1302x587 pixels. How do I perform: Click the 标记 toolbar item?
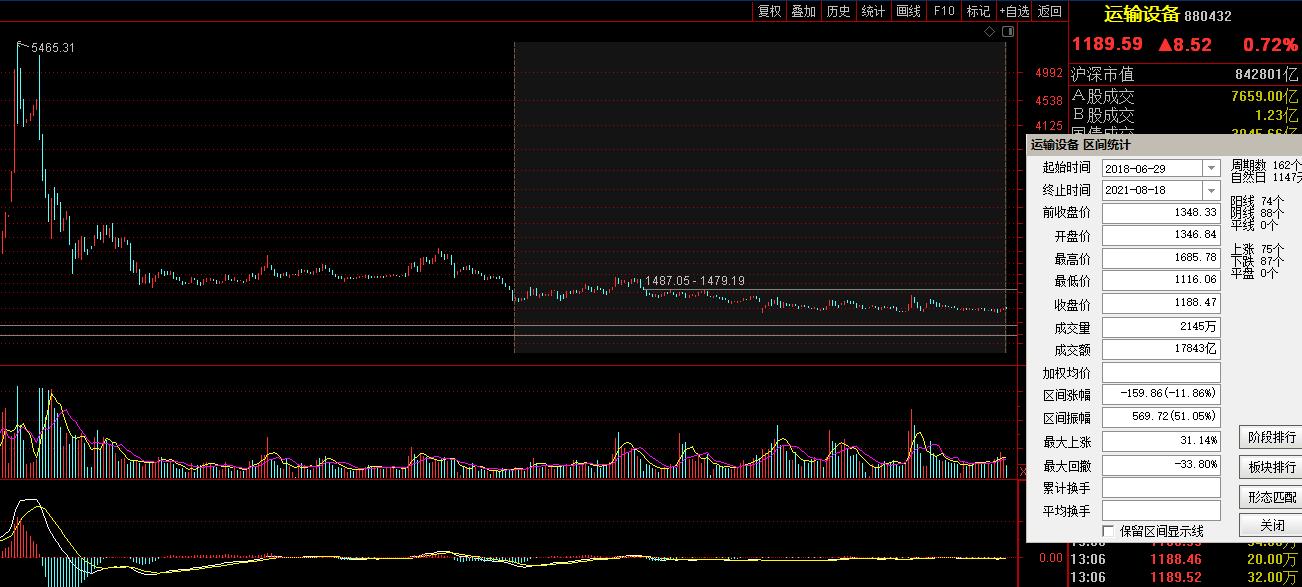978,11
